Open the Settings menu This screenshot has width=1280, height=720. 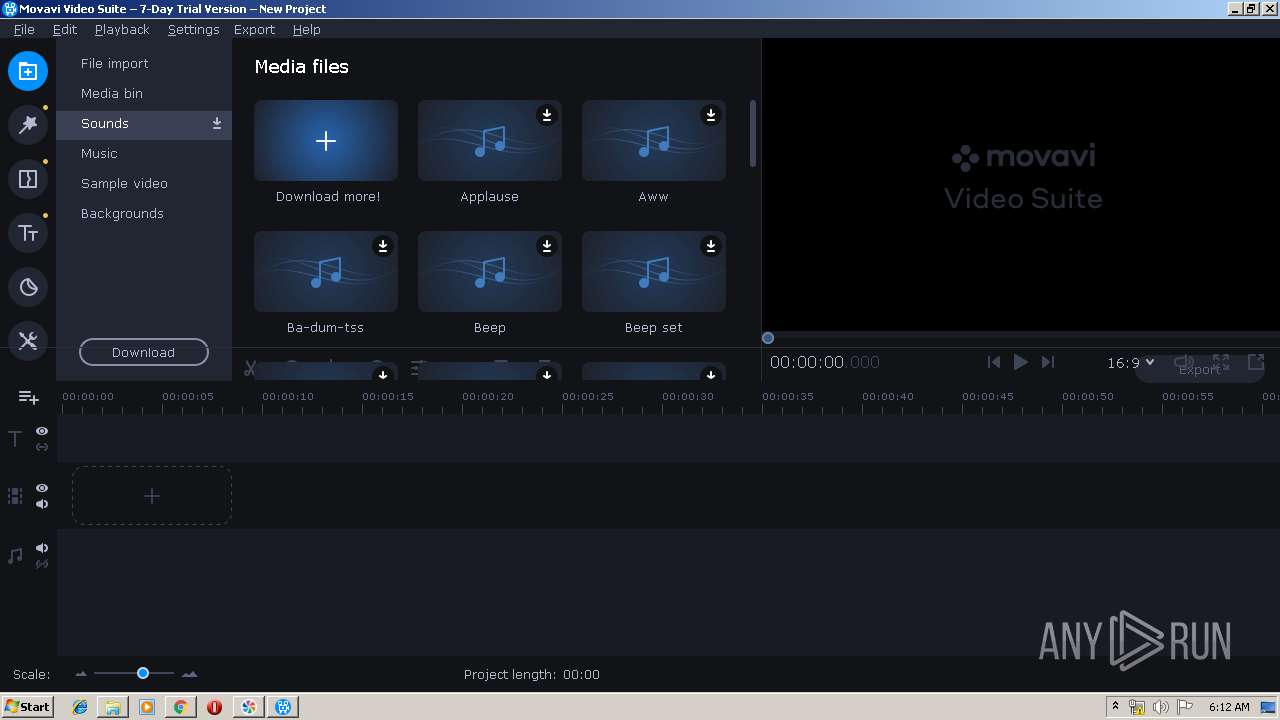coord(193,29)
